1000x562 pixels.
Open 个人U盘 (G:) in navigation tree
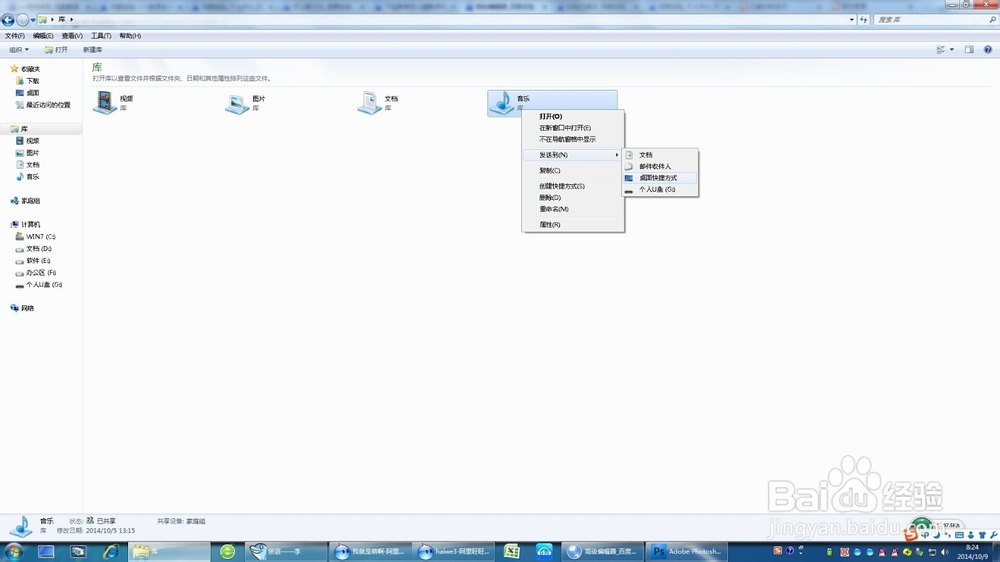click(44, 285)
